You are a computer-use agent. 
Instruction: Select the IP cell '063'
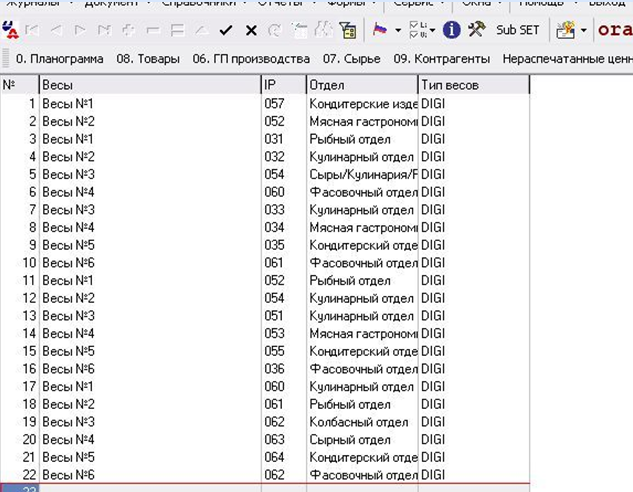point(284,440)
